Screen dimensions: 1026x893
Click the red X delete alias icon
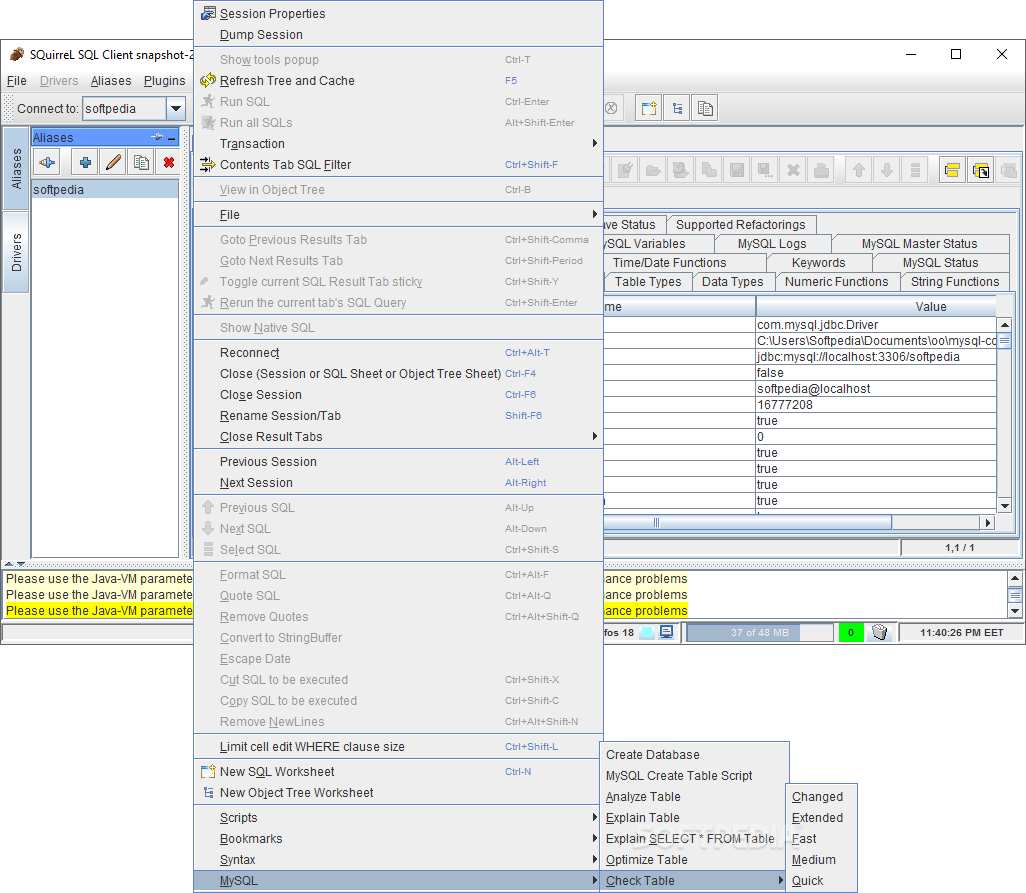click(169, 162)
